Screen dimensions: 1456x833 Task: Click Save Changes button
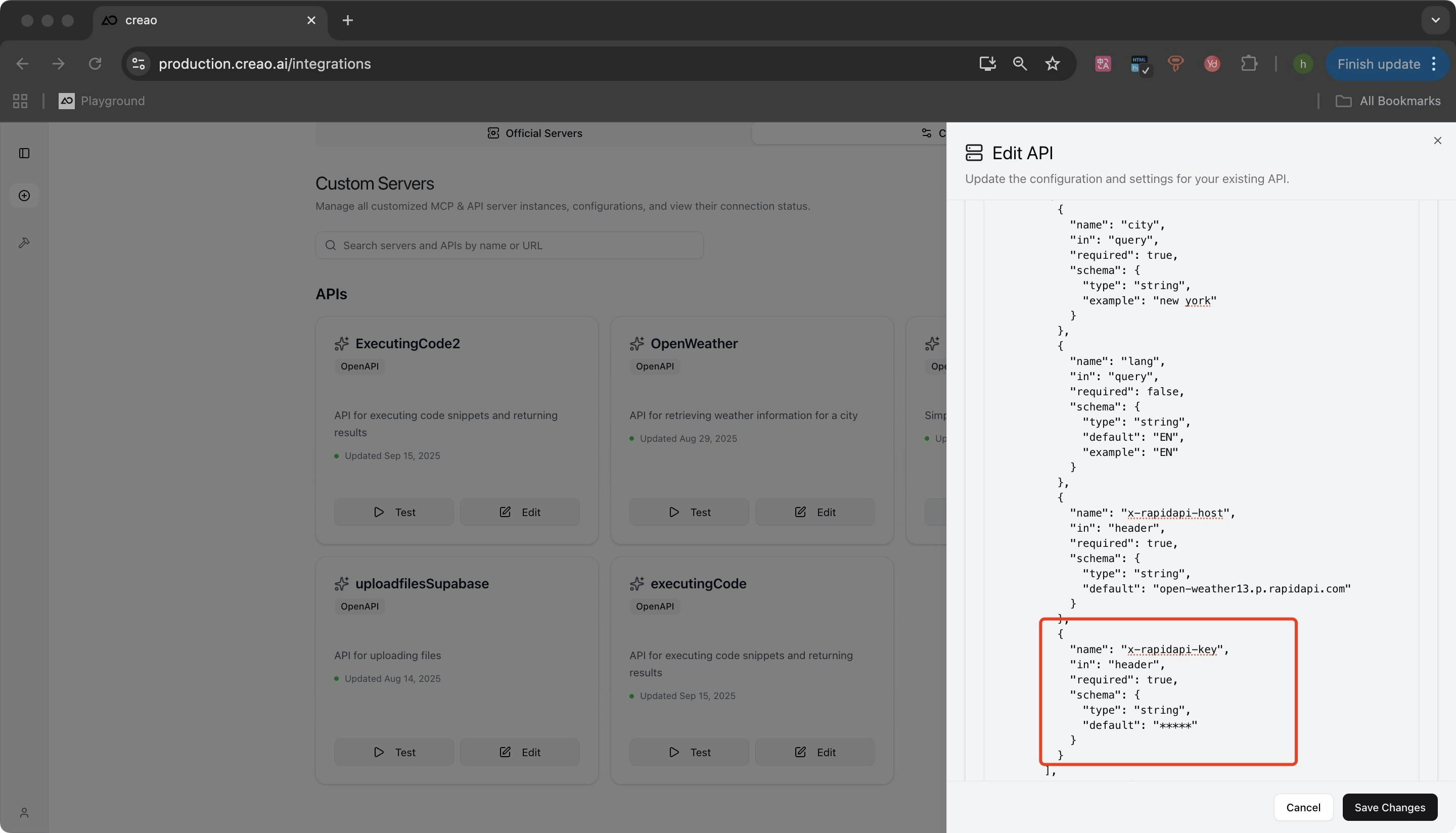tap(1389, 807)
